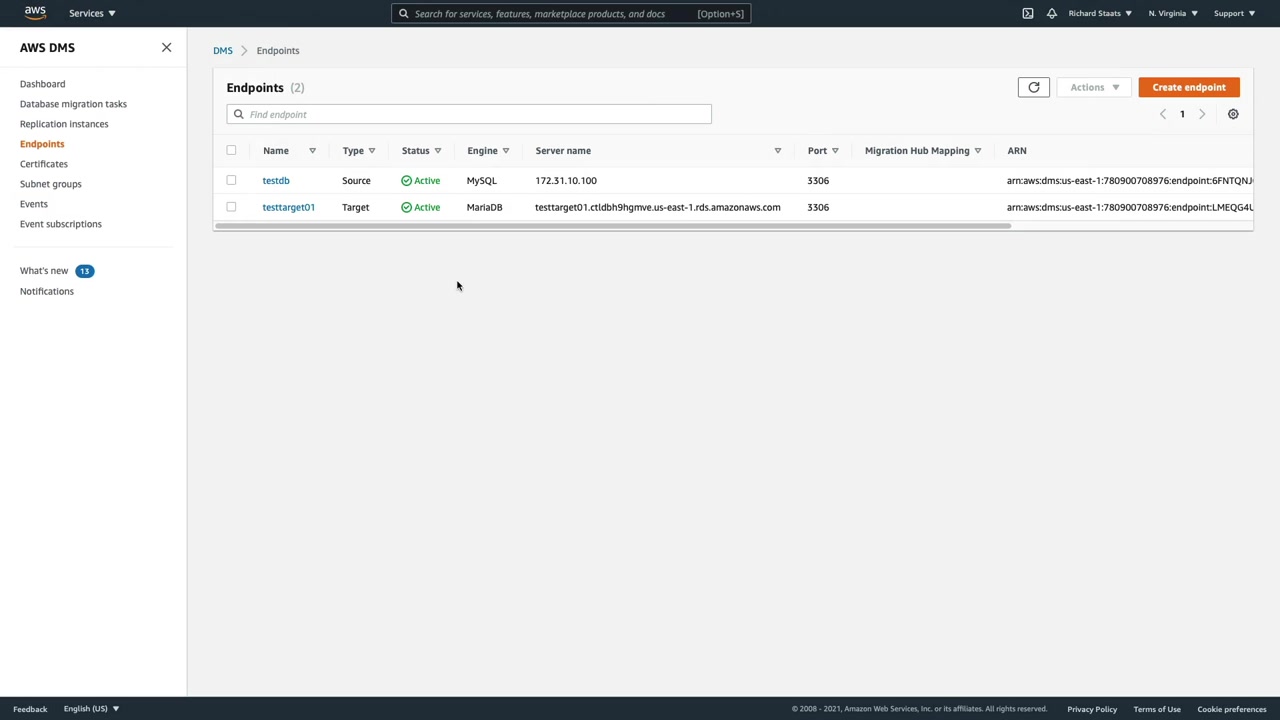Open the testdb endpoint link
Image resolution: width=1280 pixels, height=720 pixels.
[x=276, y=181]
